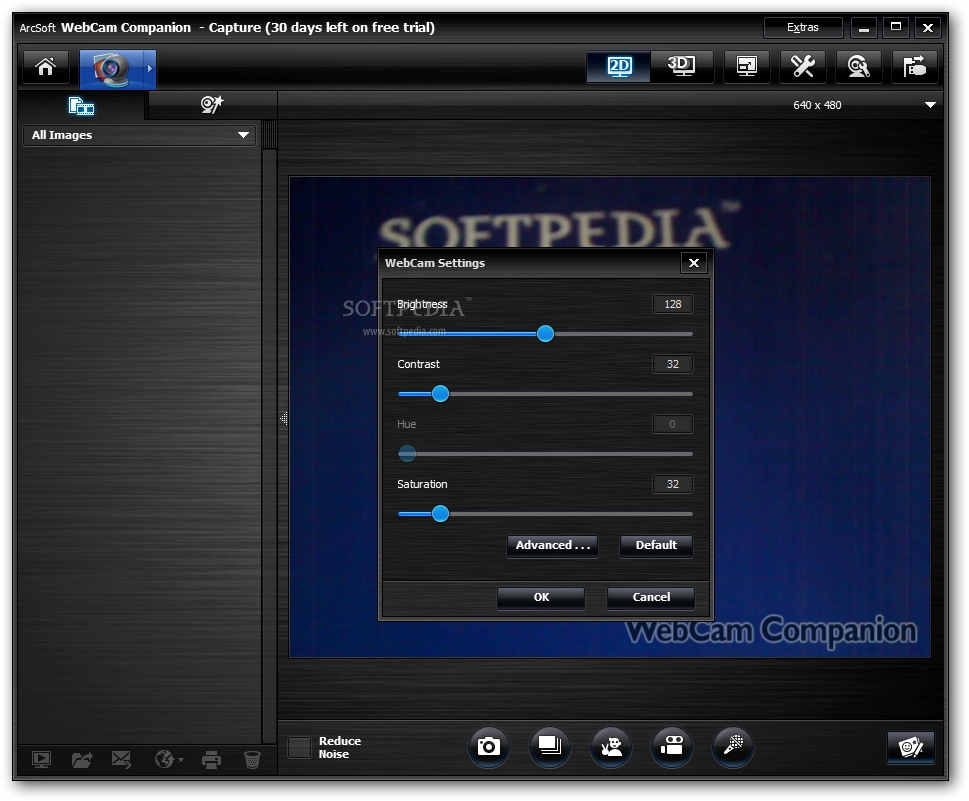Click the disabled Hue slider handle

pos(407,454)
